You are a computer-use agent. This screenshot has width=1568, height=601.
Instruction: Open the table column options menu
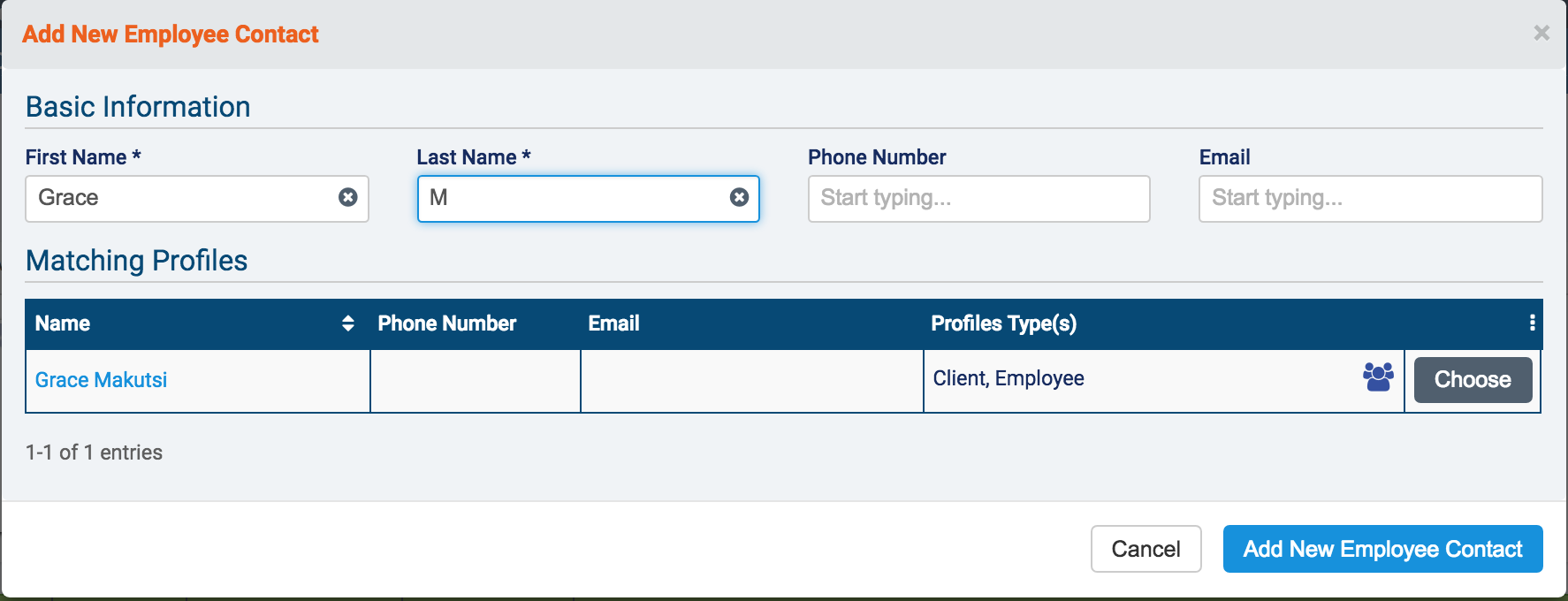pos(1532,323)
